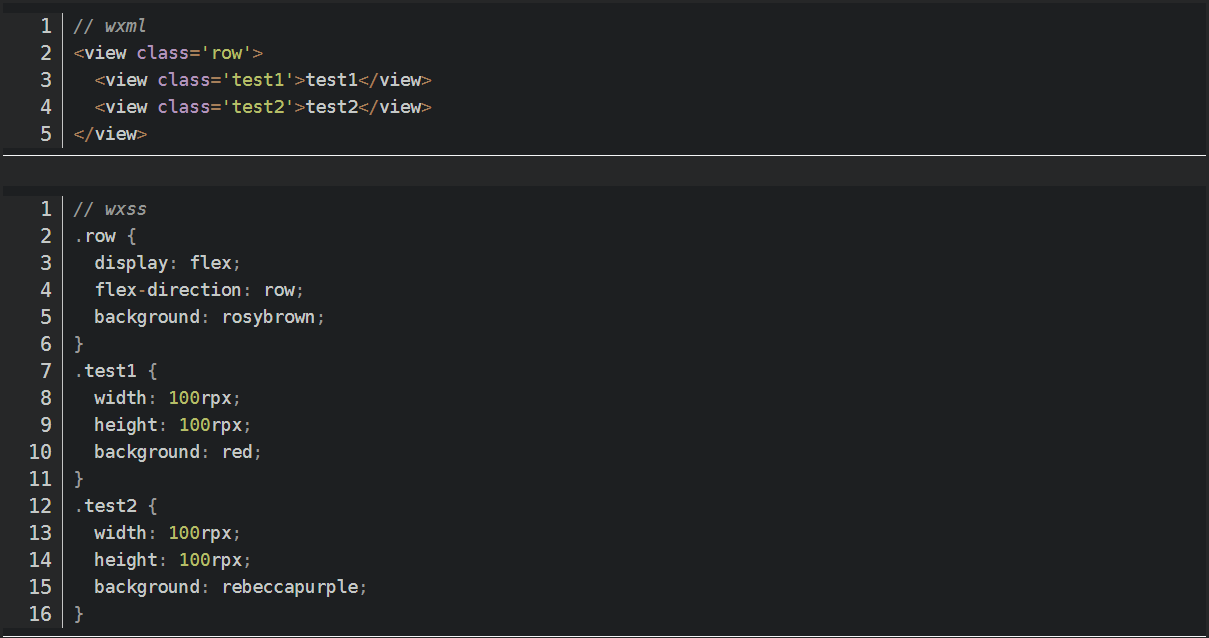The width and height of the screenshot is (1209, 638).
Task: Click the '// wxml' comment line
Action: pyautogui.click(x=110, y=26)
